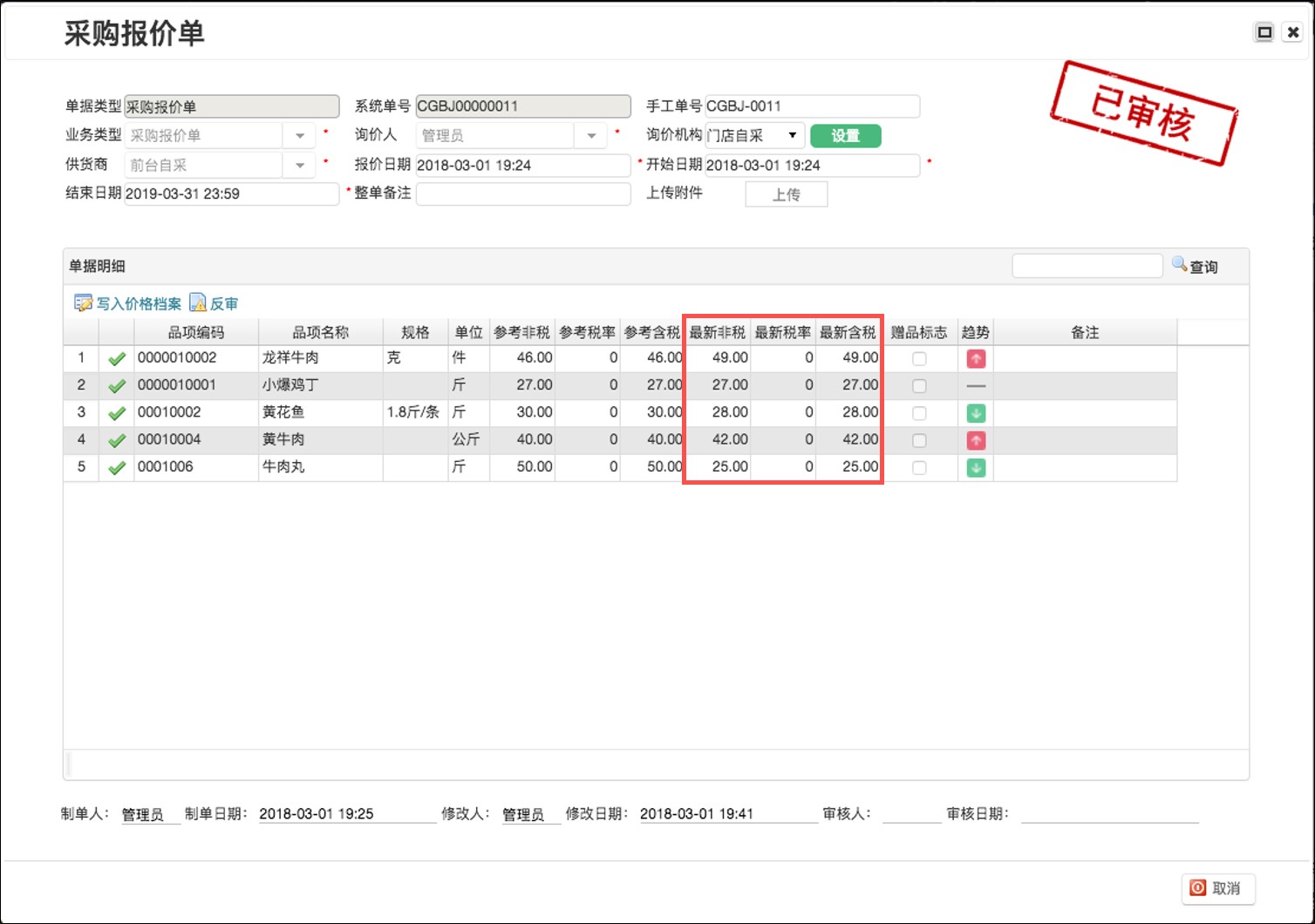Click the 修改日期 value 2018-03-01 19:41

[697, 813]
